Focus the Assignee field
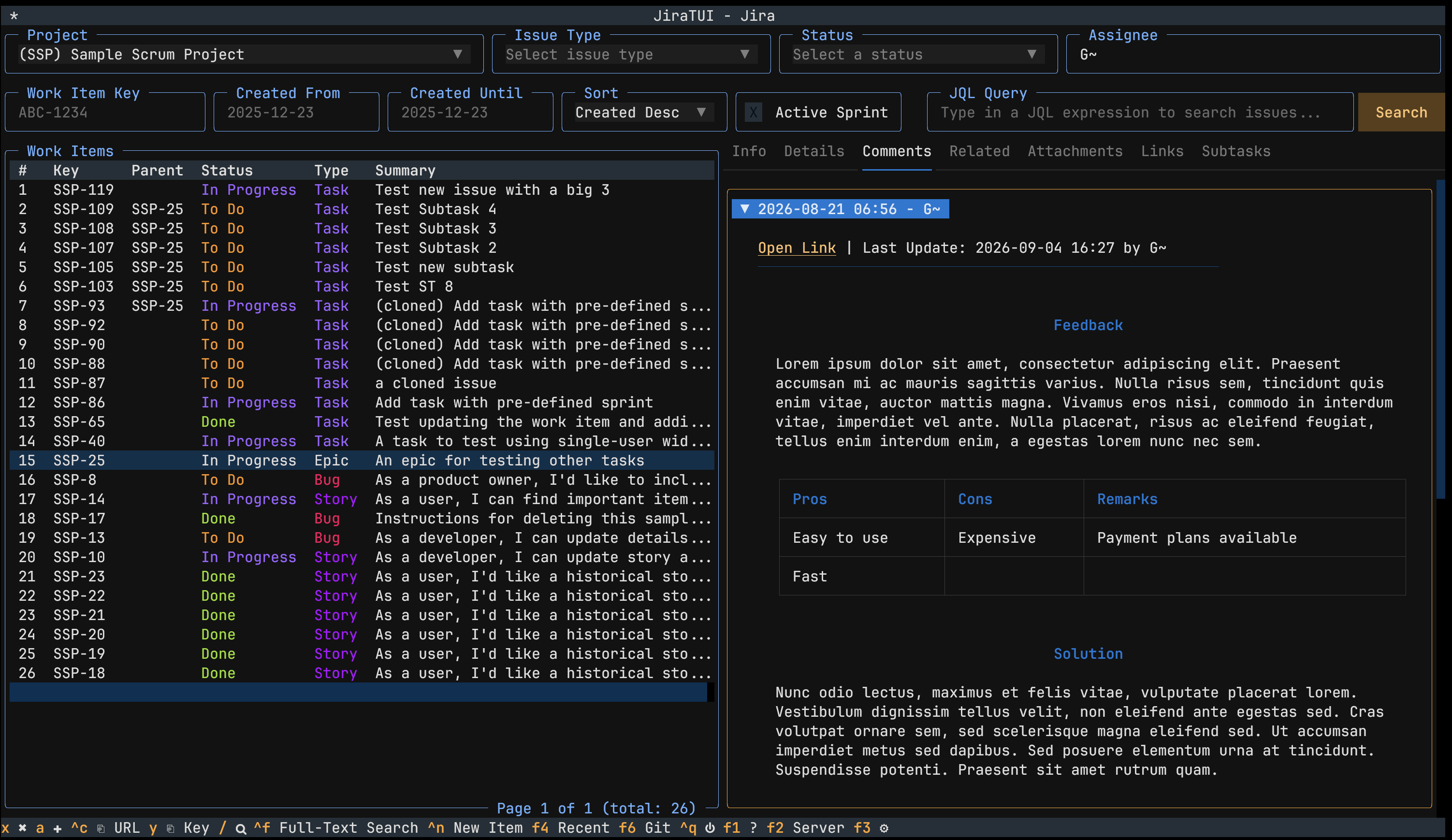Viewport: 1452px width, 840px height. coord(1253,55)
